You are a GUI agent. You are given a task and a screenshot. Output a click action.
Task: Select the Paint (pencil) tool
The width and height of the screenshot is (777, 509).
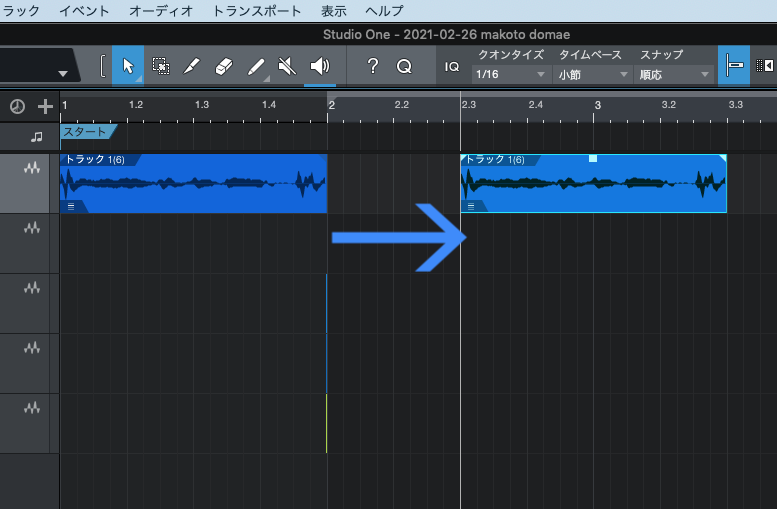(x=256, y=66)
